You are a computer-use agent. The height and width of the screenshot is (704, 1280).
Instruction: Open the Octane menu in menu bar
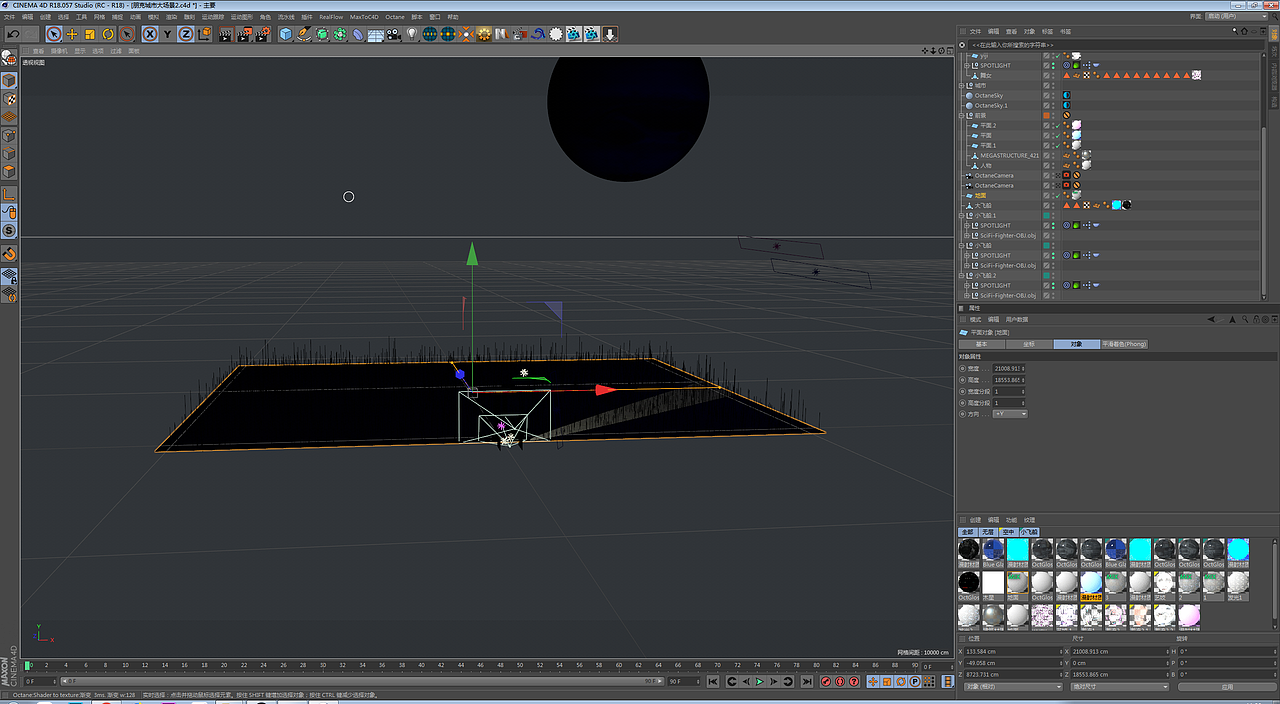point(395,17)
